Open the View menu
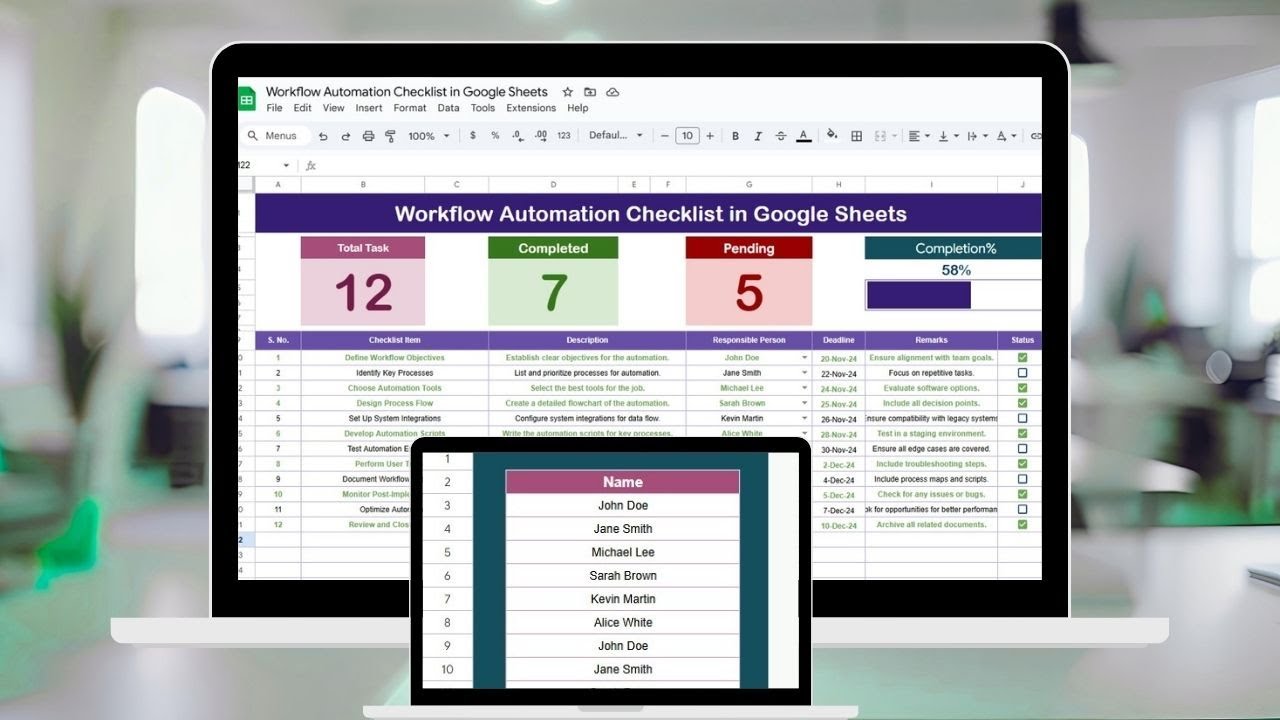 pyautogui.click(x=334, y=108)
